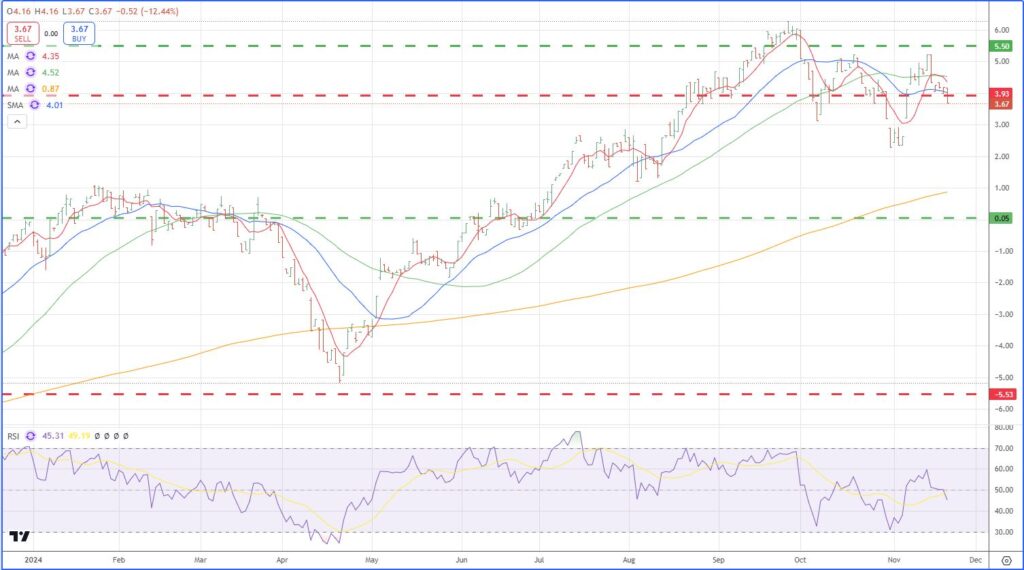Click the refresh icon beside MA 4.35
This screenshot has width=1024, height=570.
(x=28, y=56)
